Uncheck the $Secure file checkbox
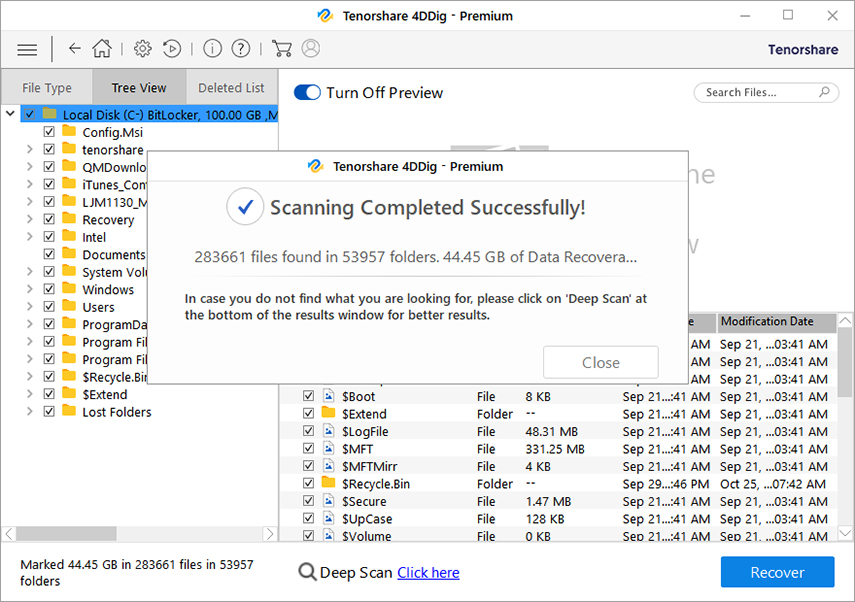This screenshot has width=855, height=602. click(x=309, y=500)
